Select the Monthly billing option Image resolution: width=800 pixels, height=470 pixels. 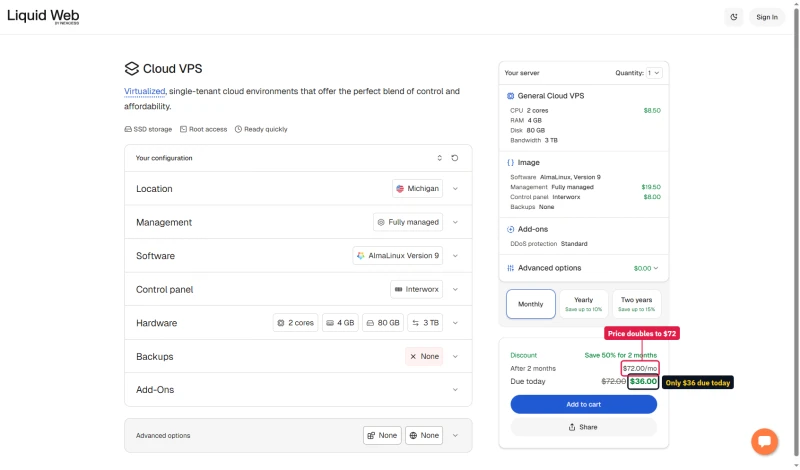tap(531, 304)
